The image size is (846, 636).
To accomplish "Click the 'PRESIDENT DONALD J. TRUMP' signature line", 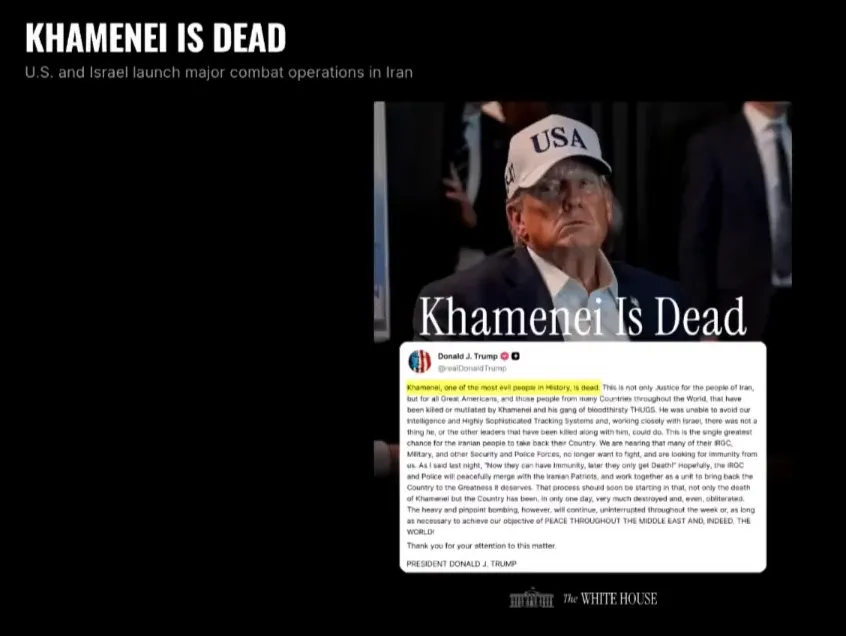I will coord(461,564).
